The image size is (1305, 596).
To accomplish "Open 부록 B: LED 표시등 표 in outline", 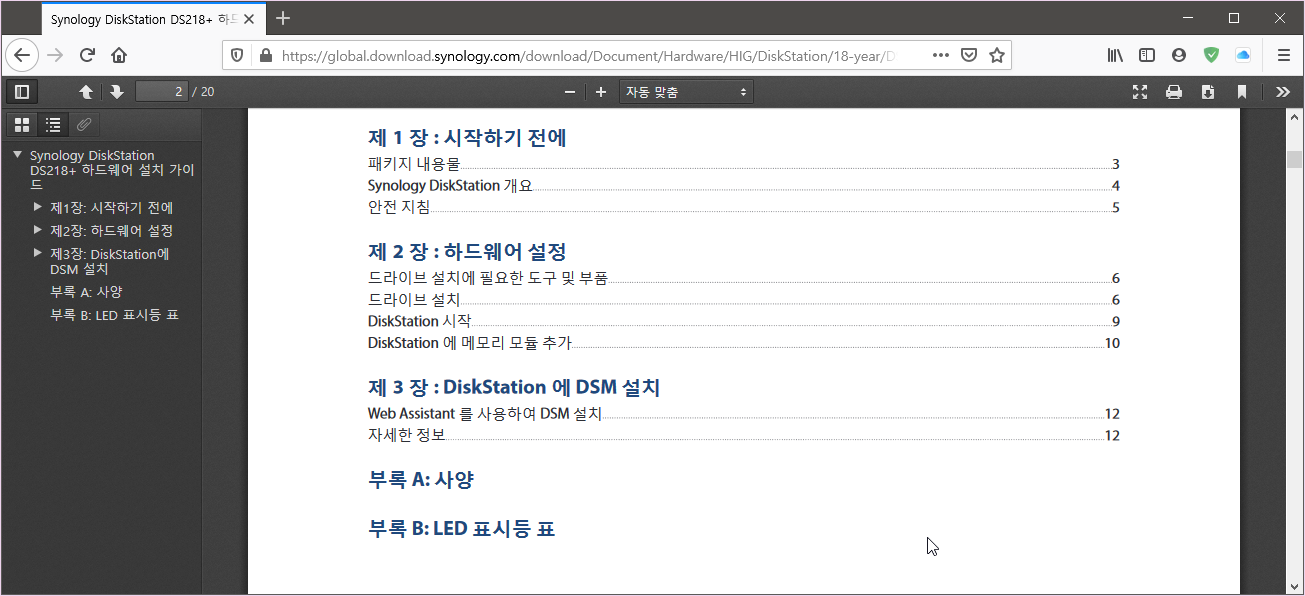I will pyautogui.click(x=114, y=315).
